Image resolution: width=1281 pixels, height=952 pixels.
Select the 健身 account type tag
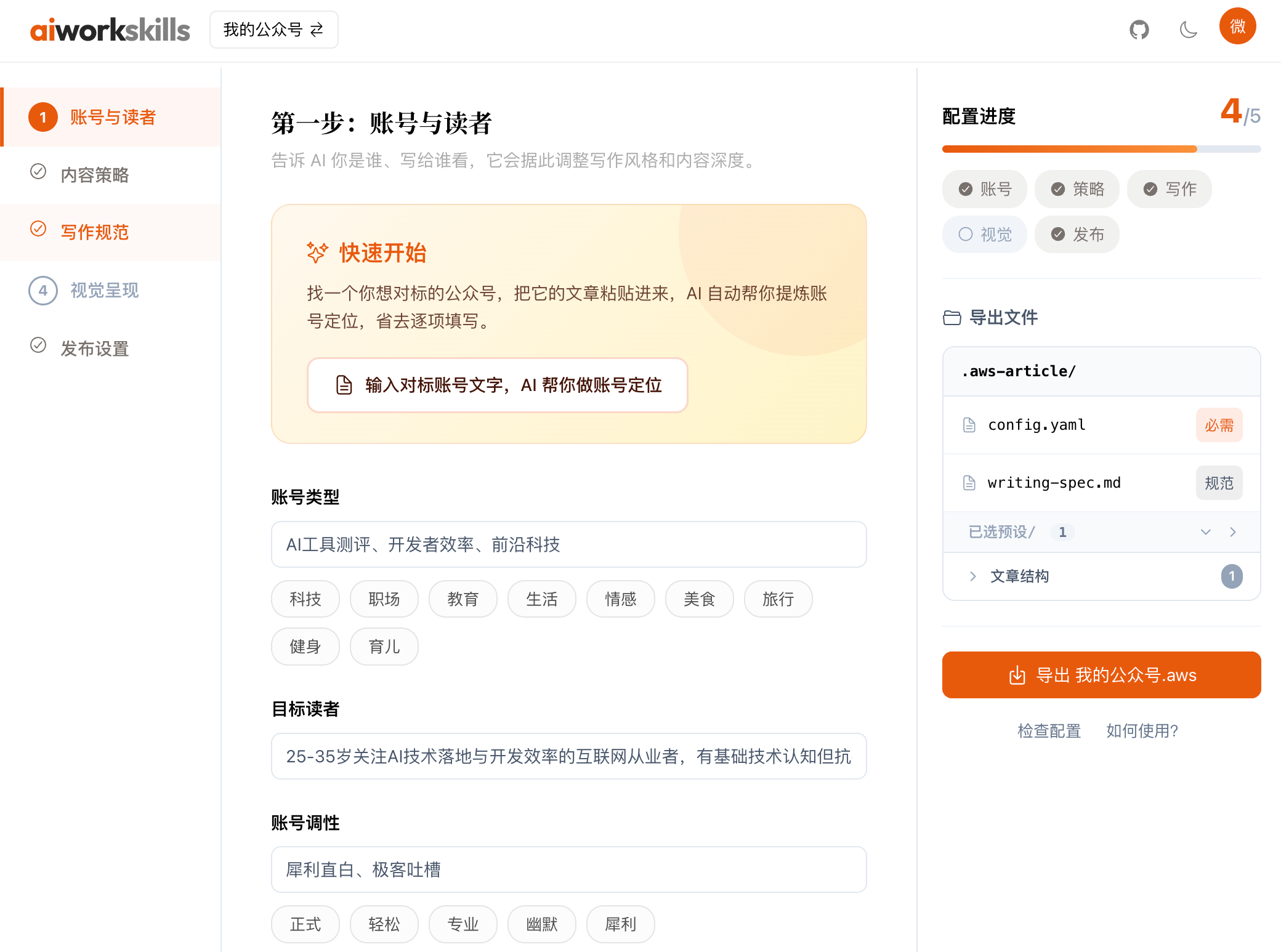(x=305, y=647)
